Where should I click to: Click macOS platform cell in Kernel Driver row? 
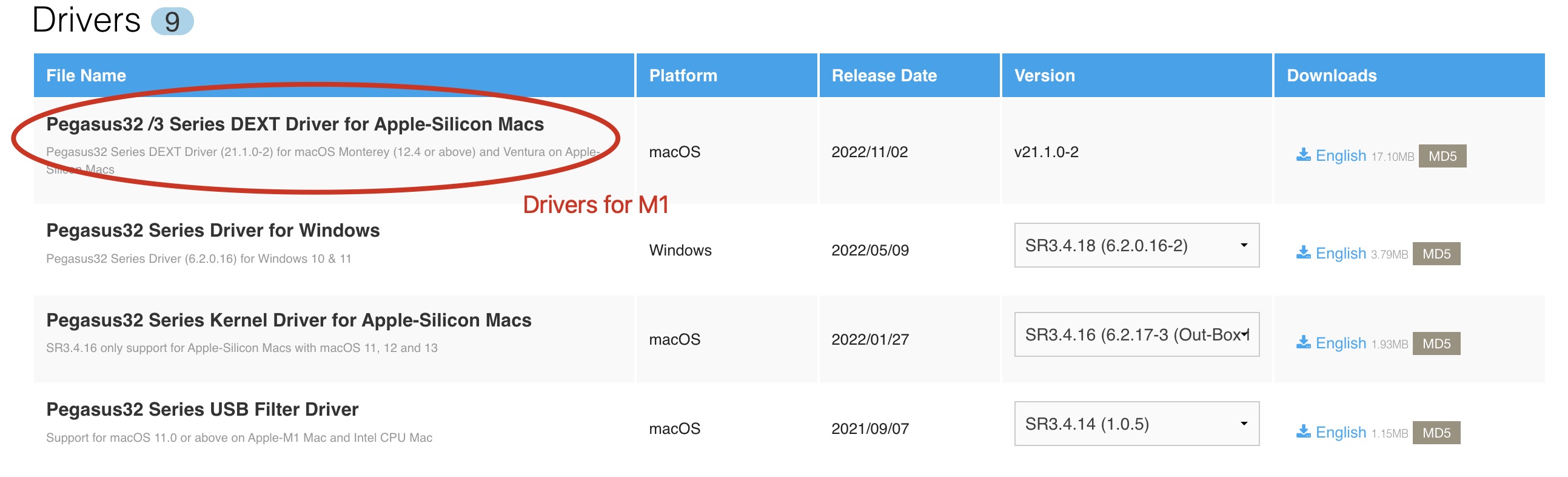coord(674,339)
